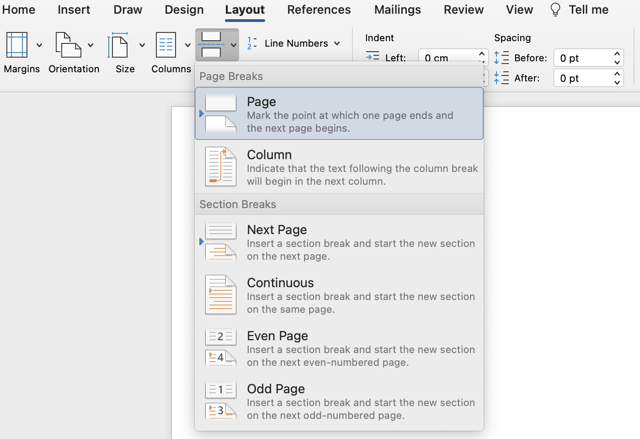The width and height of the screenshot is (640, 439).
Task: Insert a Continuous section break
Action: coord(340,295)
